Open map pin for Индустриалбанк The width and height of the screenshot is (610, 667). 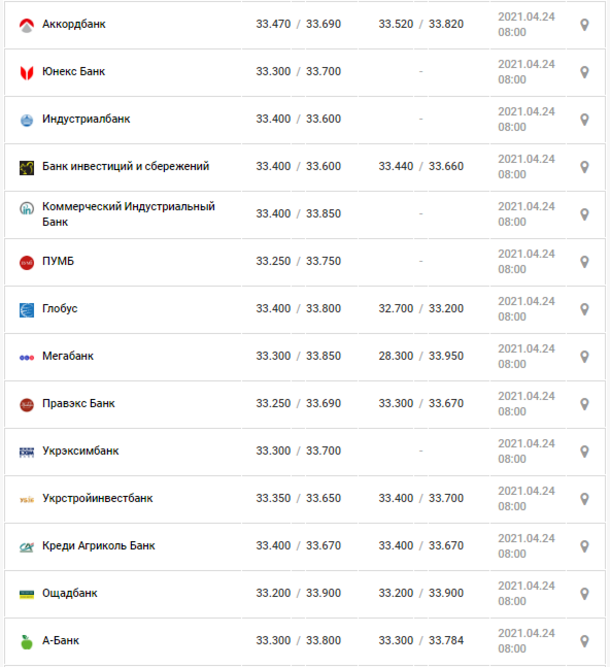coord(585,120)
